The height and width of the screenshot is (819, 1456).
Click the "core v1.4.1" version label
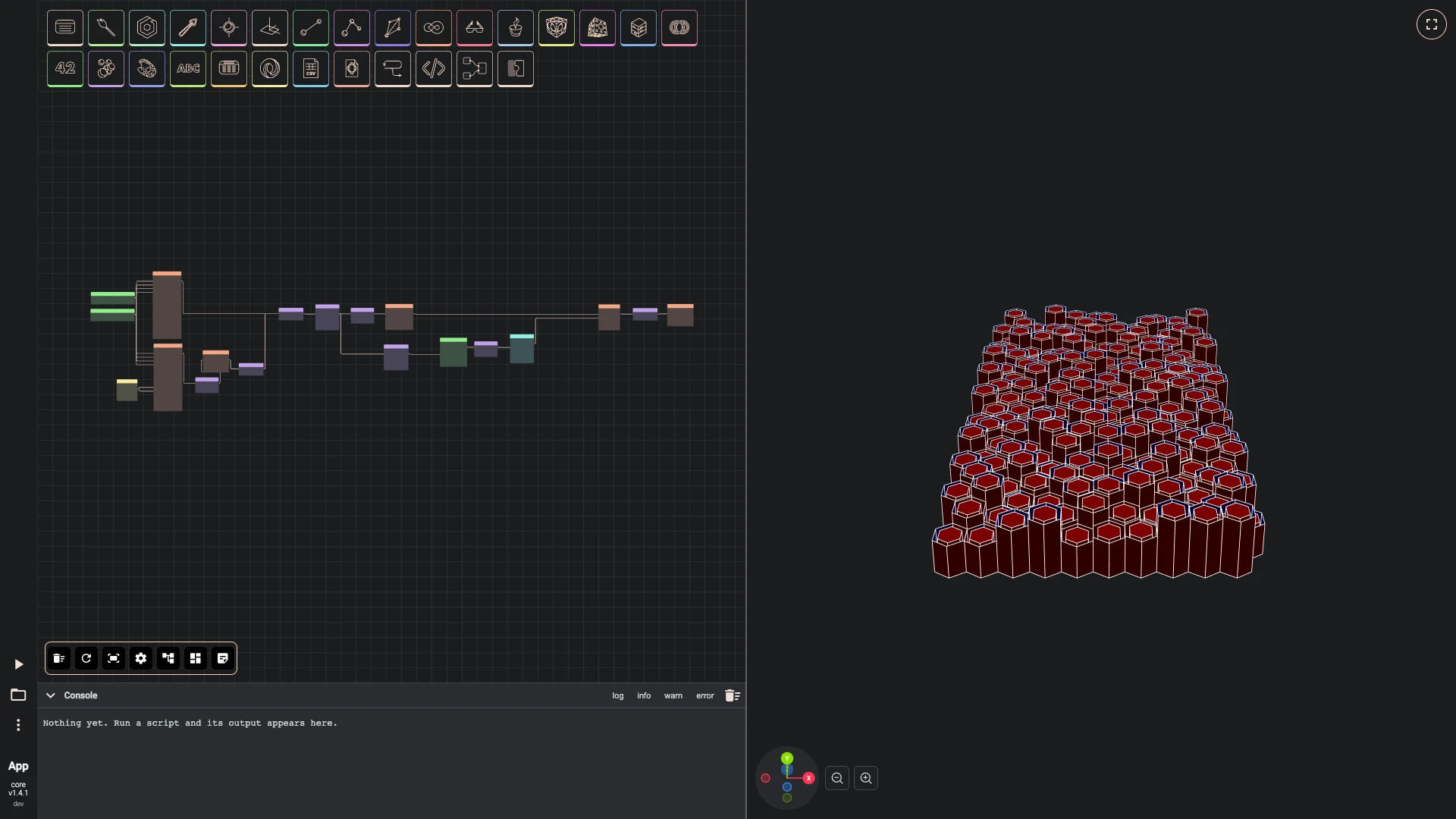(x=18, y=789)
